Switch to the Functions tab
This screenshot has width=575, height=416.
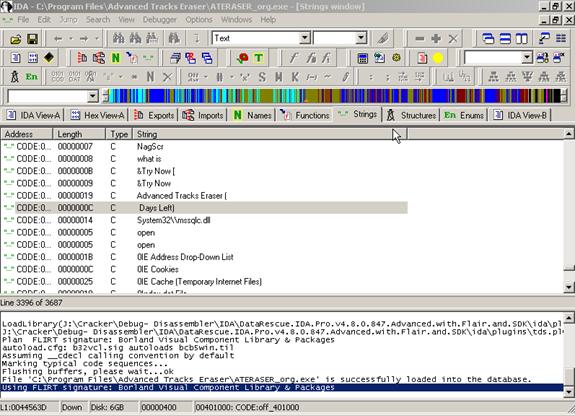(305, 115)
